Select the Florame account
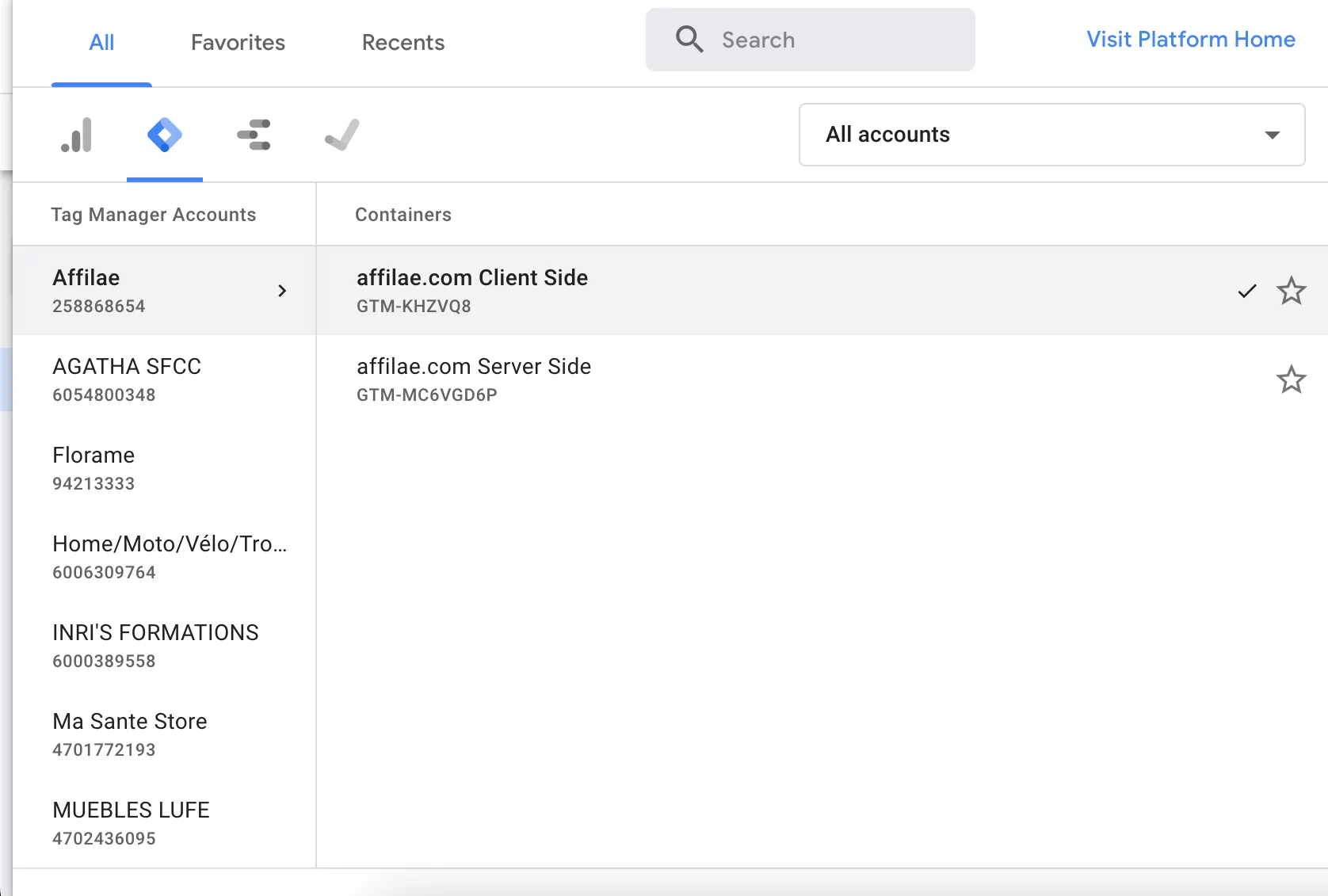 (x=164, y=468)
